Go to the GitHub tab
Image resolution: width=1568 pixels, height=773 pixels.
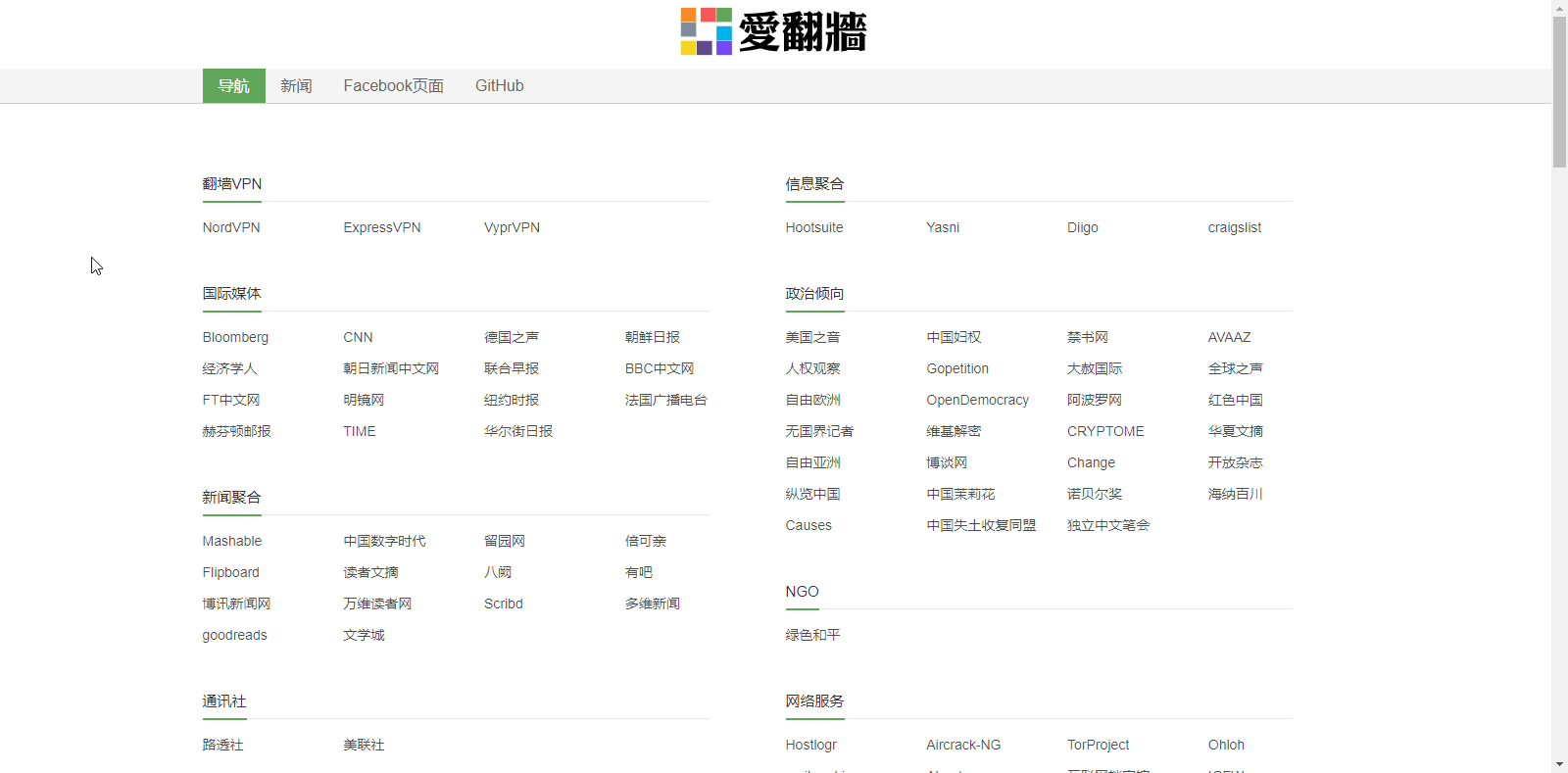(500, 86)
